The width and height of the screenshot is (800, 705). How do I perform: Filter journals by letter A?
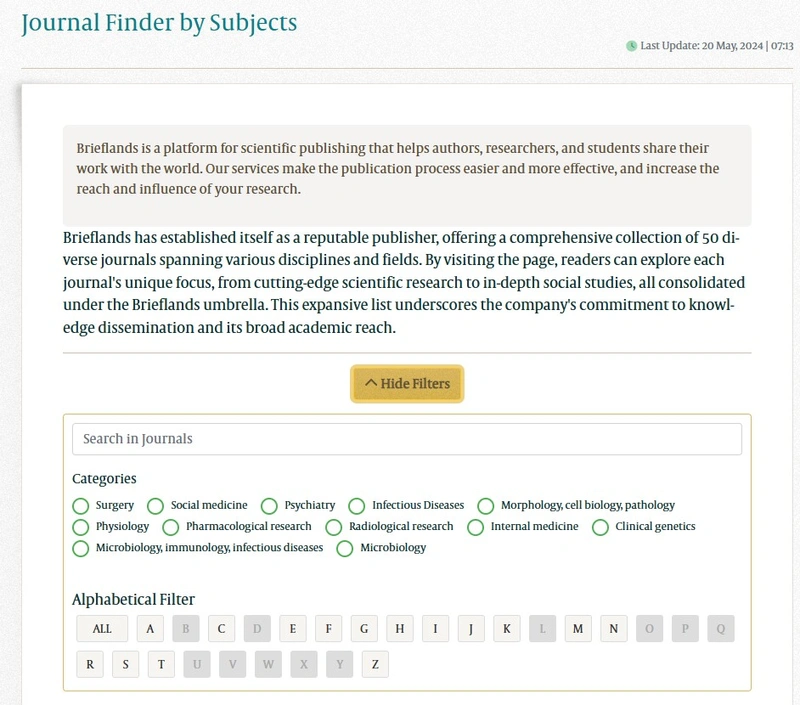[150, 628]
